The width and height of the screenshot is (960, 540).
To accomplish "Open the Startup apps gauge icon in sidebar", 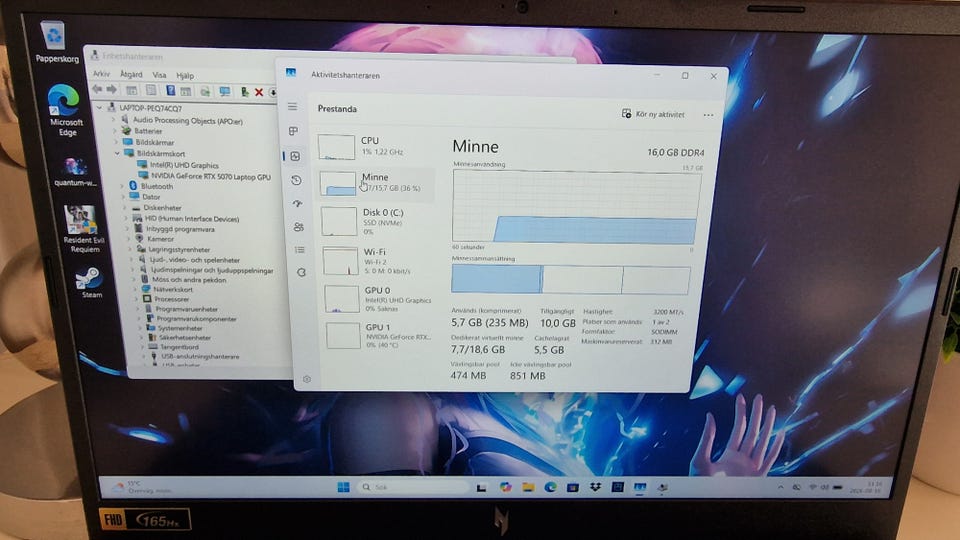I will point(298,203).
